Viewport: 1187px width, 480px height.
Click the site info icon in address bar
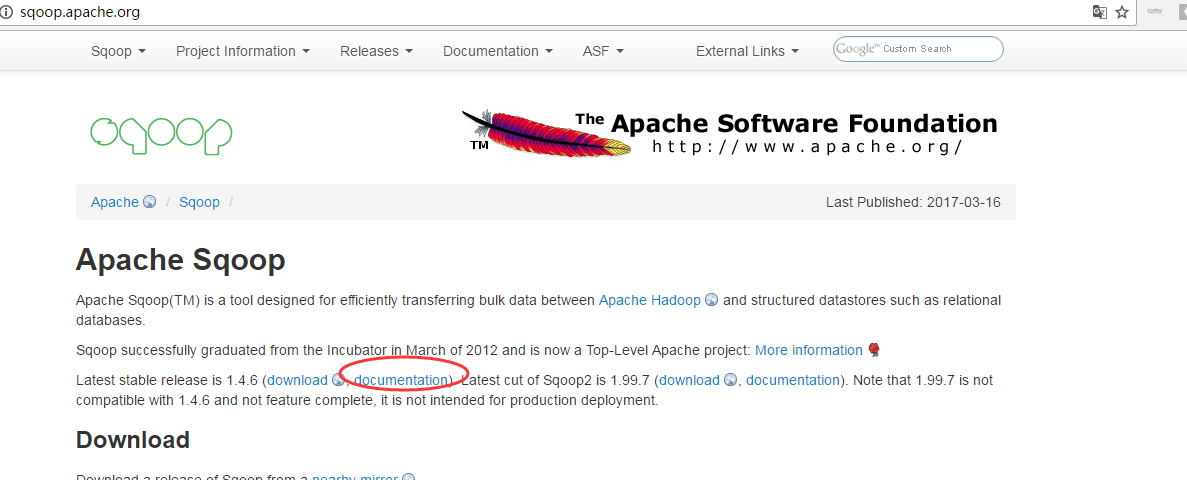8,12
